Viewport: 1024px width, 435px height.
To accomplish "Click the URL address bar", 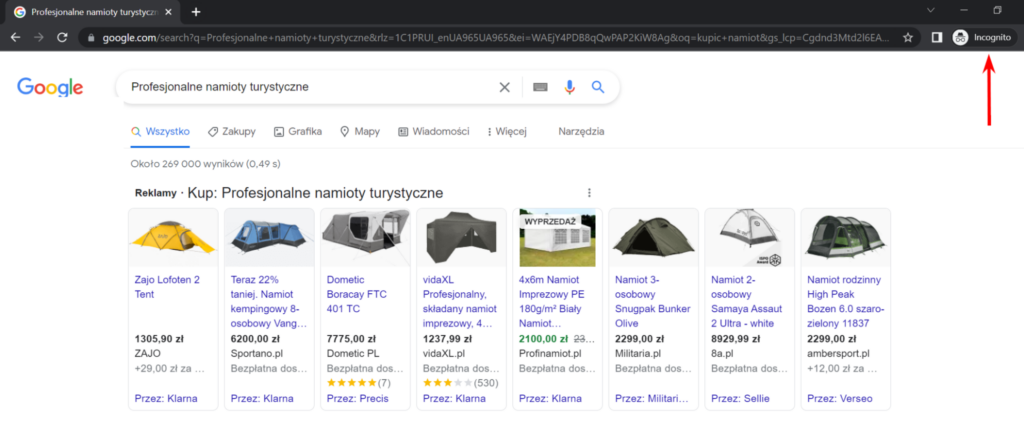I will pos(496,37).
